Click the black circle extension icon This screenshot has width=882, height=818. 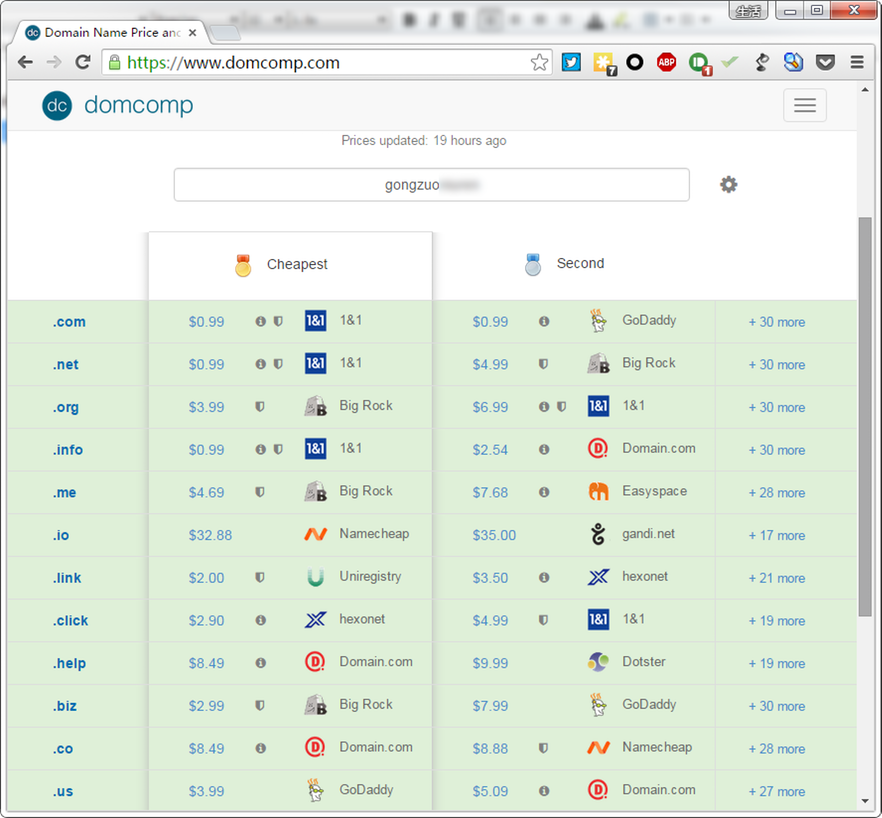634,62
